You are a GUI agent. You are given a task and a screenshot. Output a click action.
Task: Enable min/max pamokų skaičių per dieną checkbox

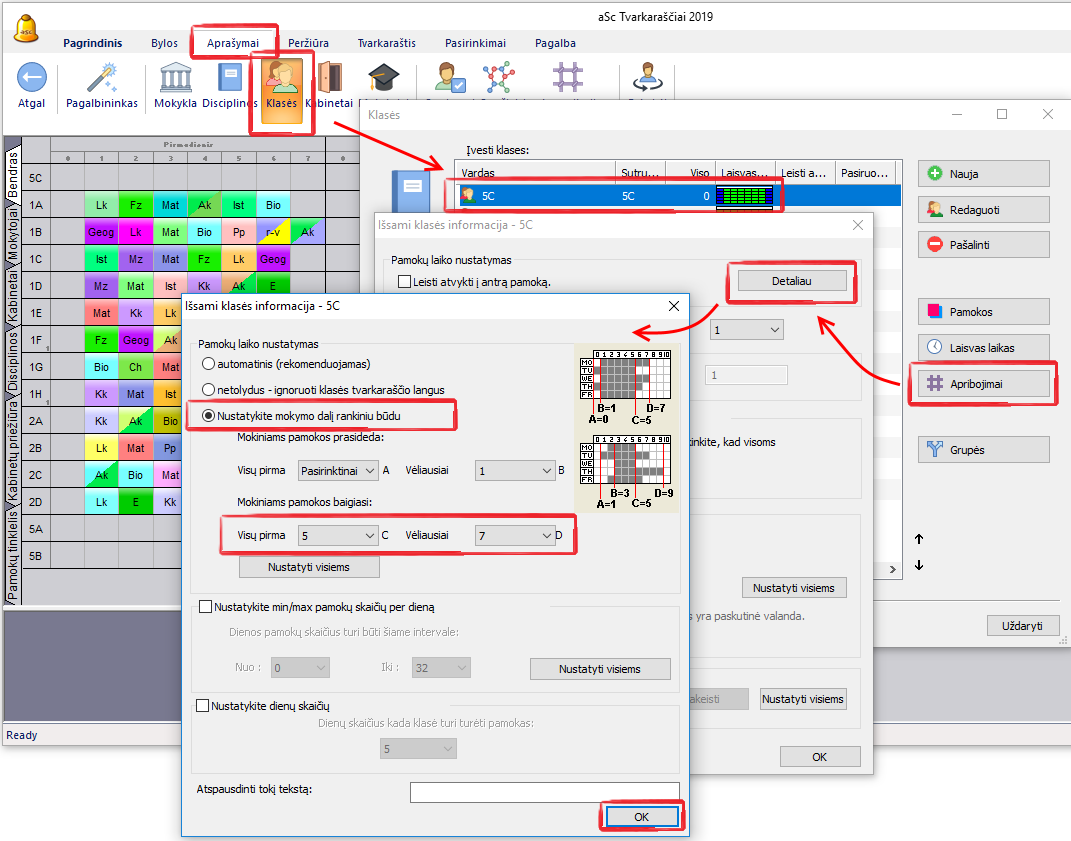[206, 606]
